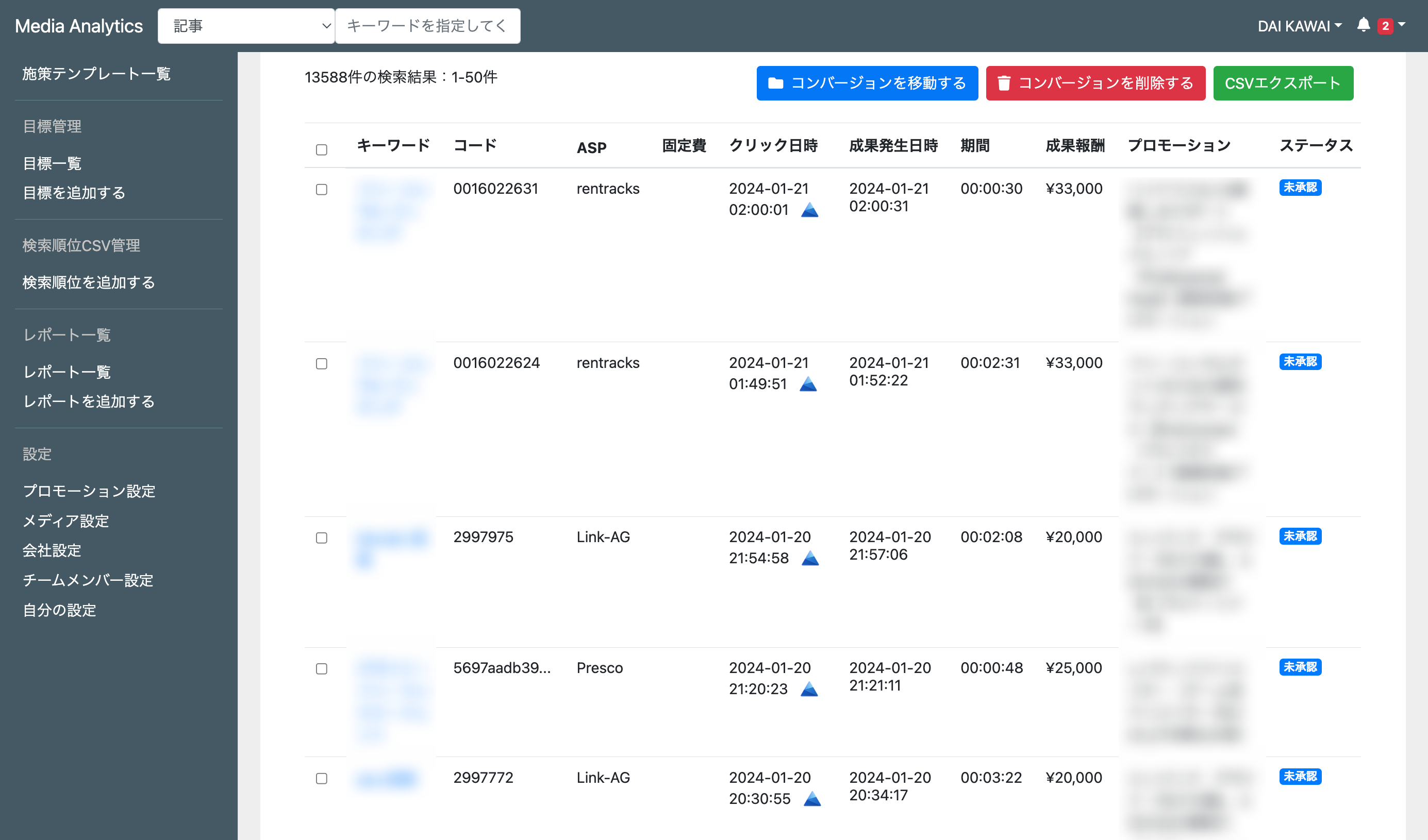Open the 記事 search type dropdown
Image resolution: width=1428 pixels, height=840 pixels.
[246, 26]
